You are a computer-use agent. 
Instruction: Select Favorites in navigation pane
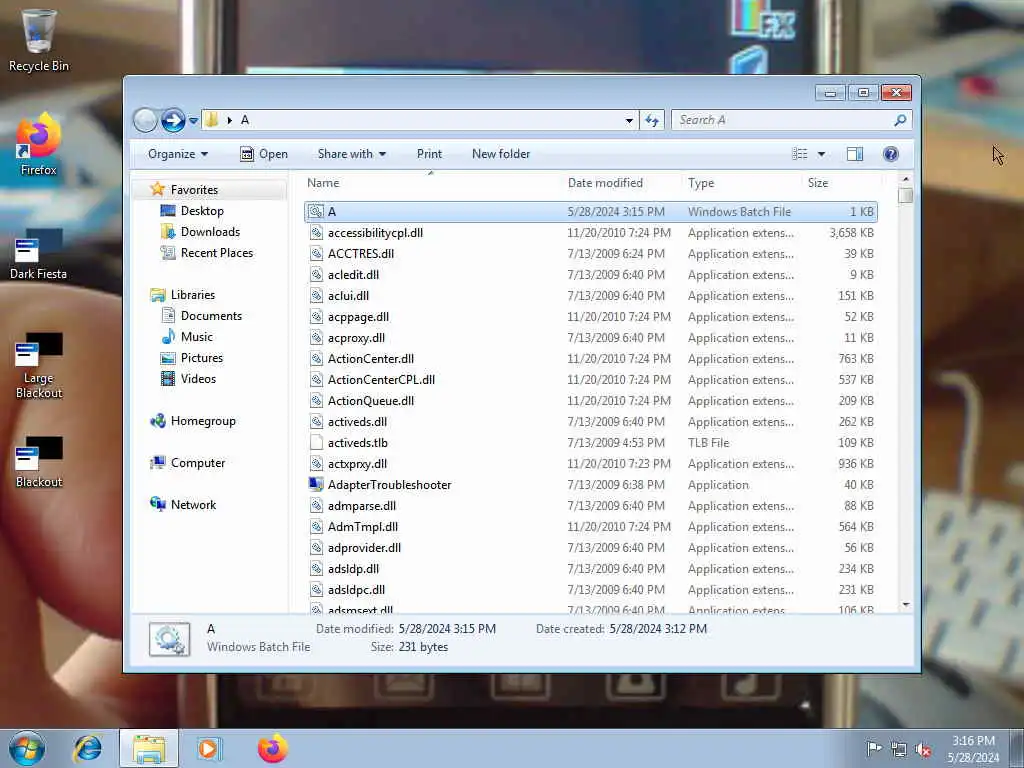tap(194, 190)
